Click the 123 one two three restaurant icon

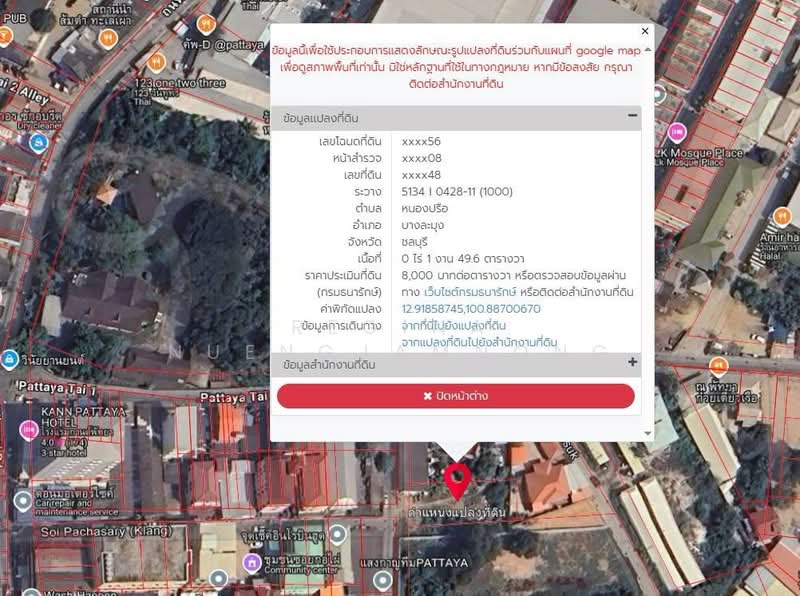pyautogui.click(x=156, y=62)
